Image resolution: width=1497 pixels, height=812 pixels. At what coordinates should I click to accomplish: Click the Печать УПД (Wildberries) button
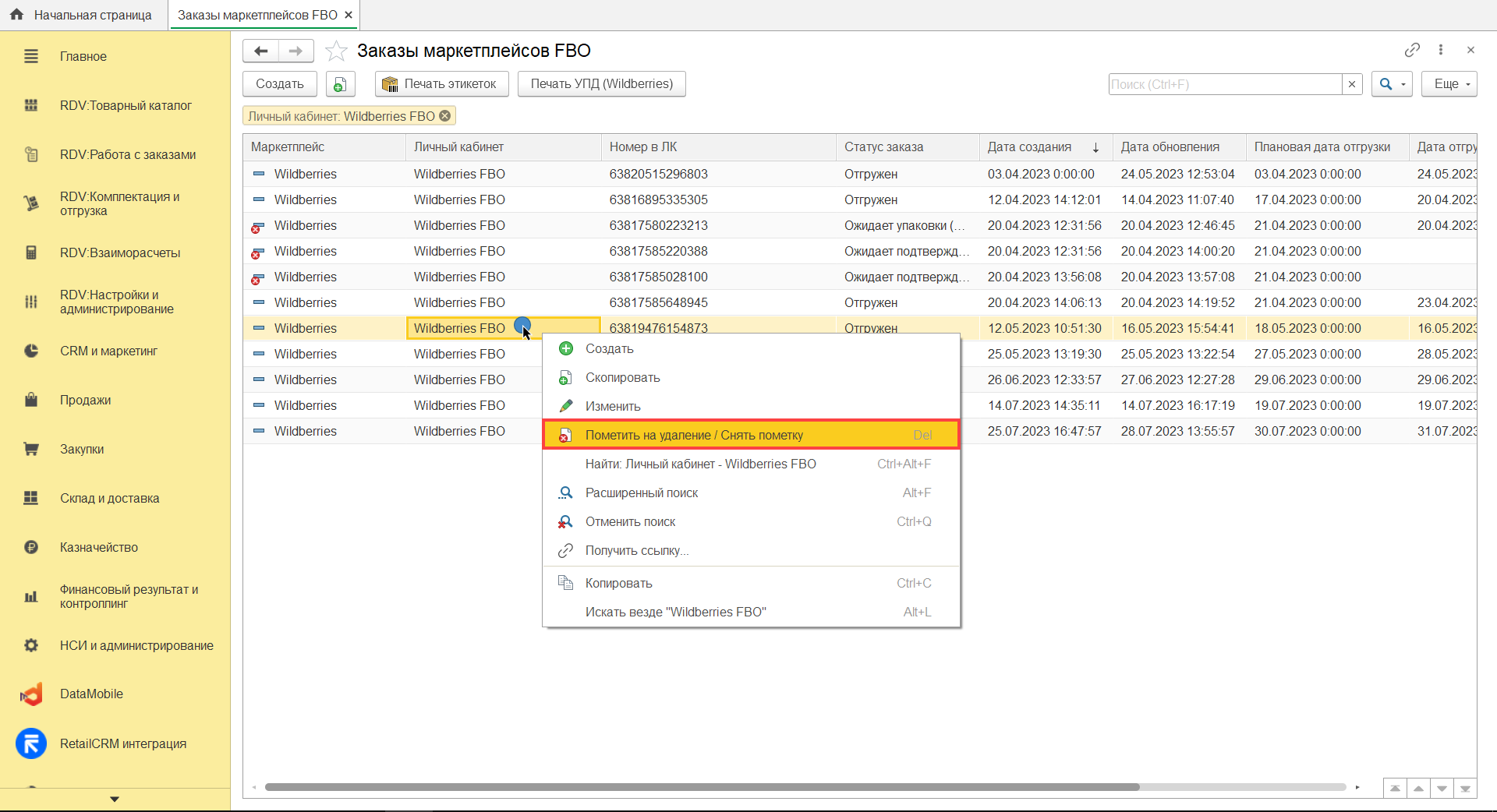pyautogui.click(x=601, y=84)
